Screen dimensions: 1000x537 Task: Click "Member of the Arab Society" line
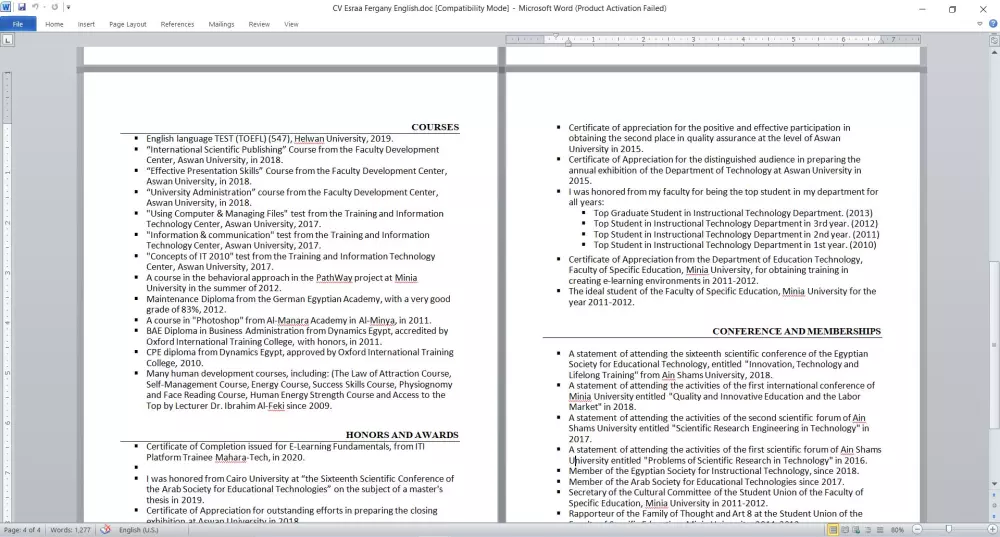[x=706, y=482]
